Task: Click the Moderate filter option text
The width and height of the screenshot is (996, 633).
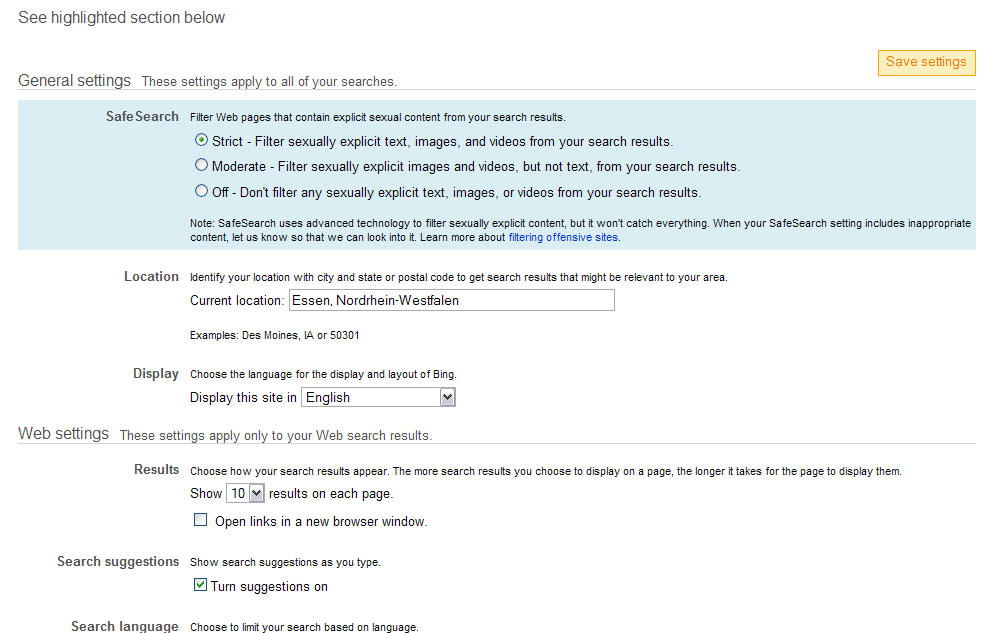Action: coord(476,167)
